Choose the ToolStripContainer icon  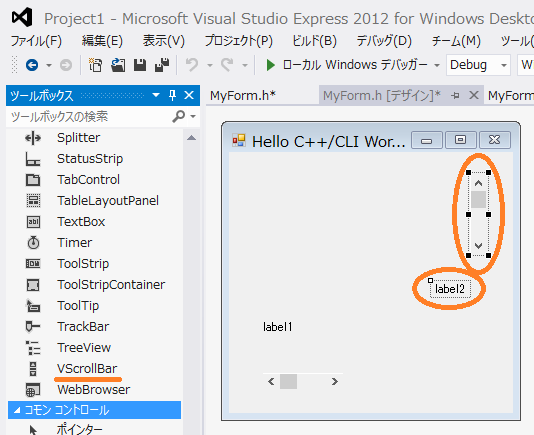point(33,285)
